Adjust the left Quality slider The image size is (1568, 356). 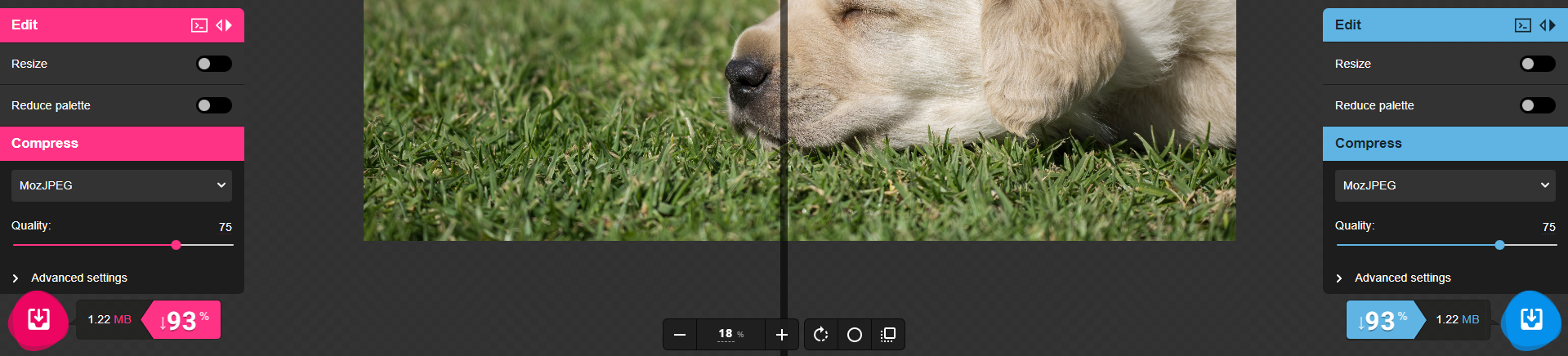pyautogui.click(x=123, y=245)
